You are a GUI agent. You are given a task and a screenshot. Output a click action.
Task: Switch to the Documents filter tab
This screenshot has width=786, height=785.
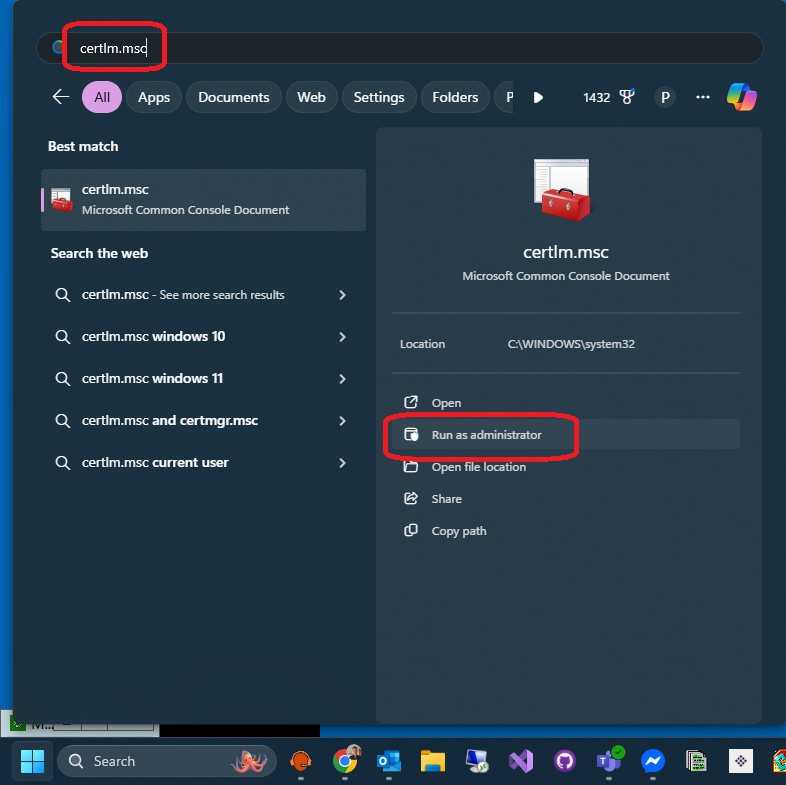coord(234,97)
